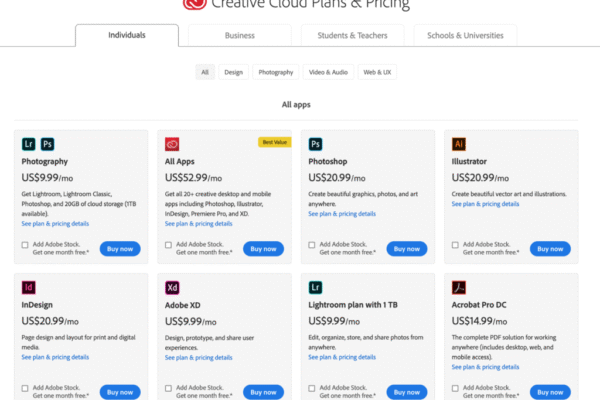Click the All Apps plan title
The height and width of the screenshot is (400, 600).
point(179,162)
